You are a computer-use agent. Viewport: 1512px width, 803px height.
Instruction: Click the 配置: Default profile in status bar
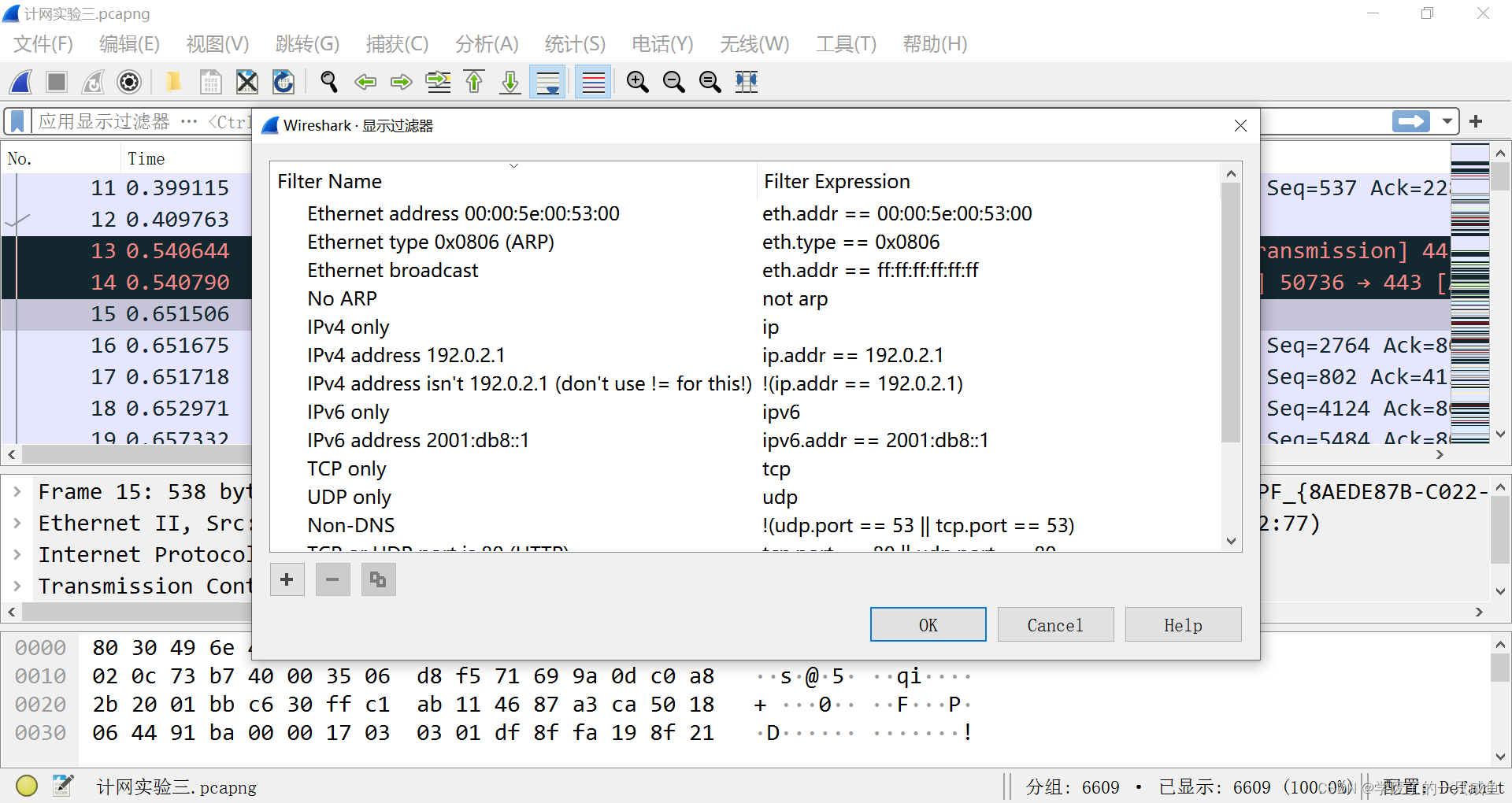click(1443, 787)
